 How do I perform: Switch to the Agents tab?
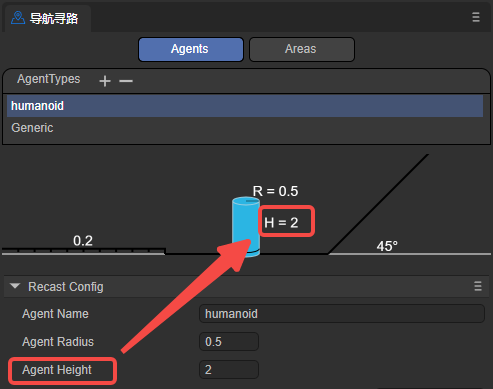click(x=191, y=49)
